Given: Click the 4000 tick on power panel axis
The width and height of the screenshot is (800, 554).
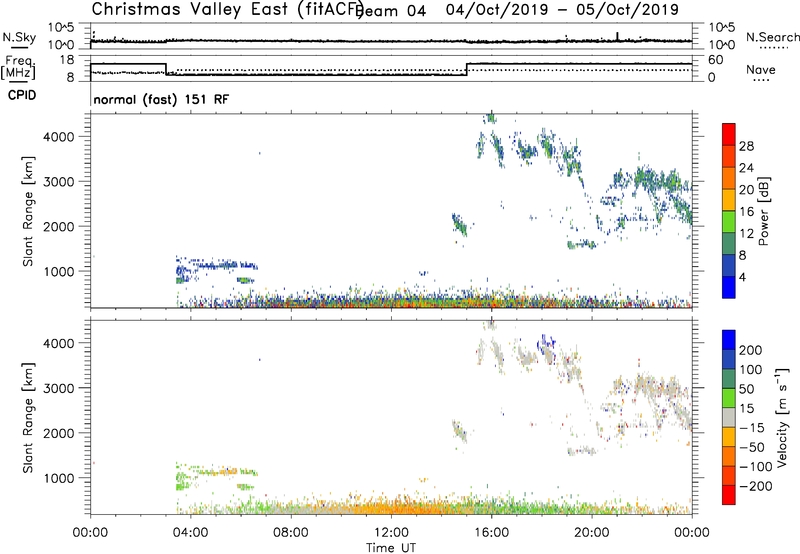Looking at the screenshot, I should 58,137.
